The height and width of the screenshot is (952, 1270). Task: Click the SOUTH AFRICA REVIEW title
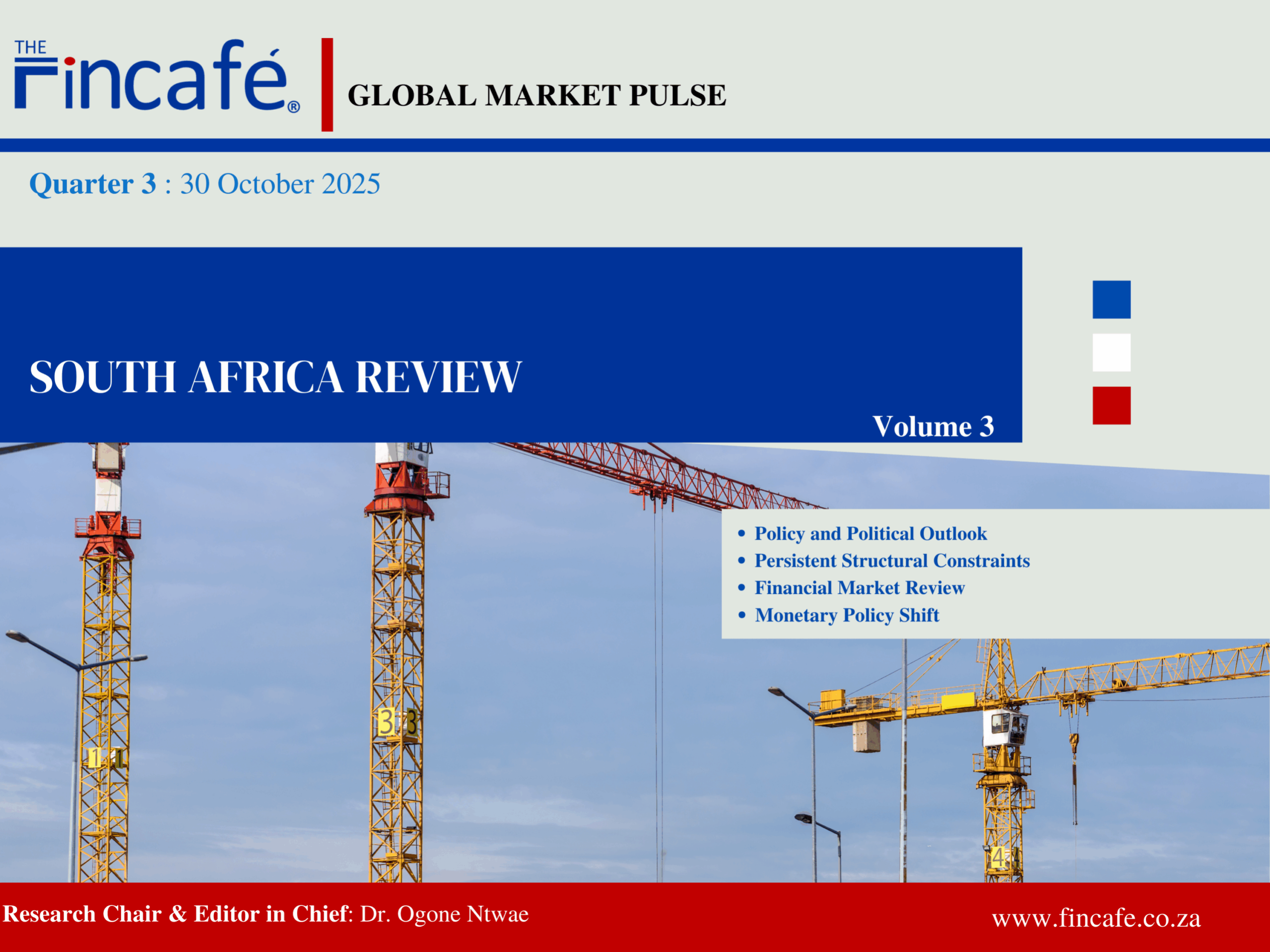pyautogui.click(x=275, y=377)
